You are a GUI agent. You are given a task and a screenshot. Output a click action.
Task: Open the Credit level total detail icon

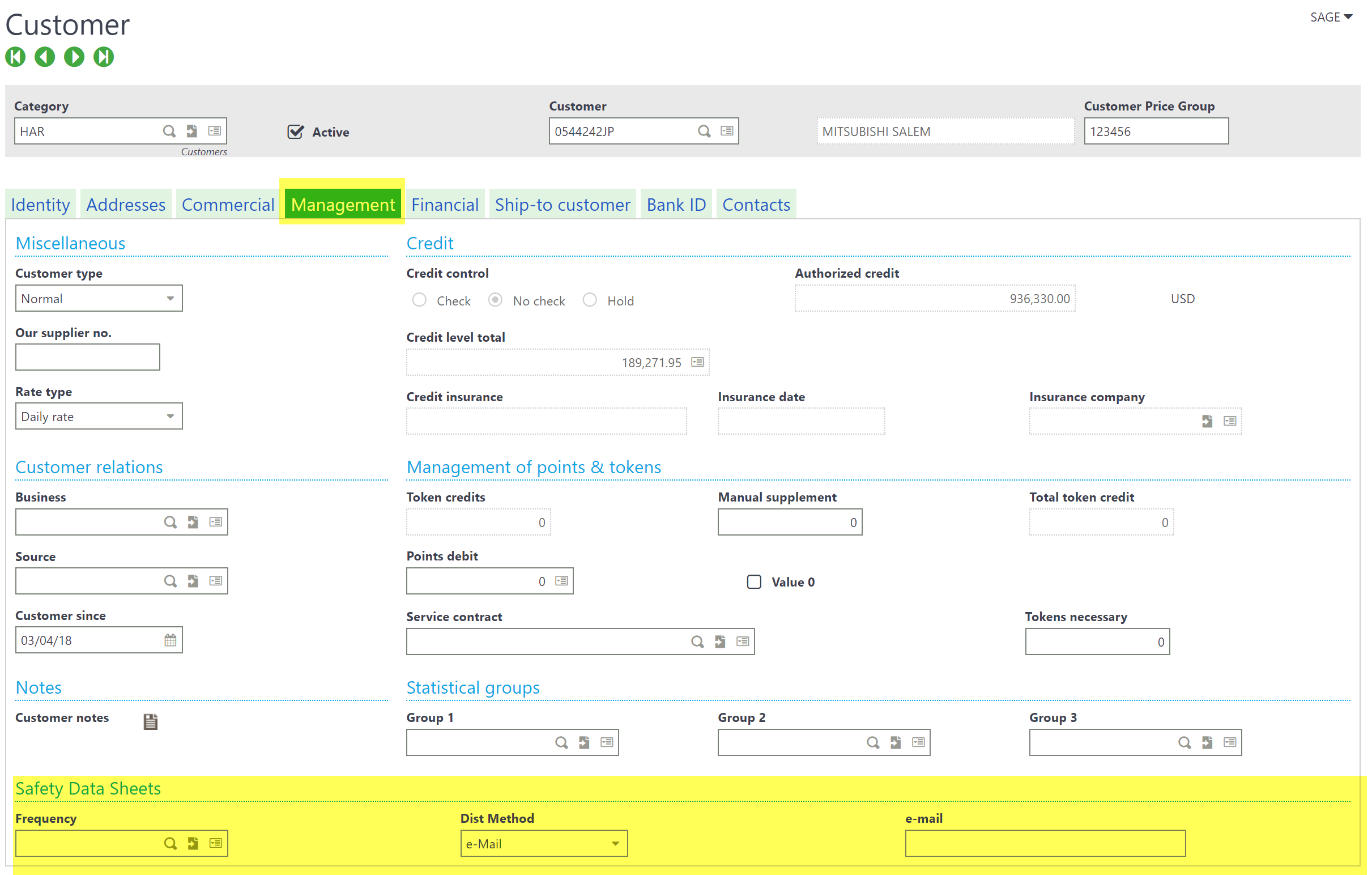(697, 362)
